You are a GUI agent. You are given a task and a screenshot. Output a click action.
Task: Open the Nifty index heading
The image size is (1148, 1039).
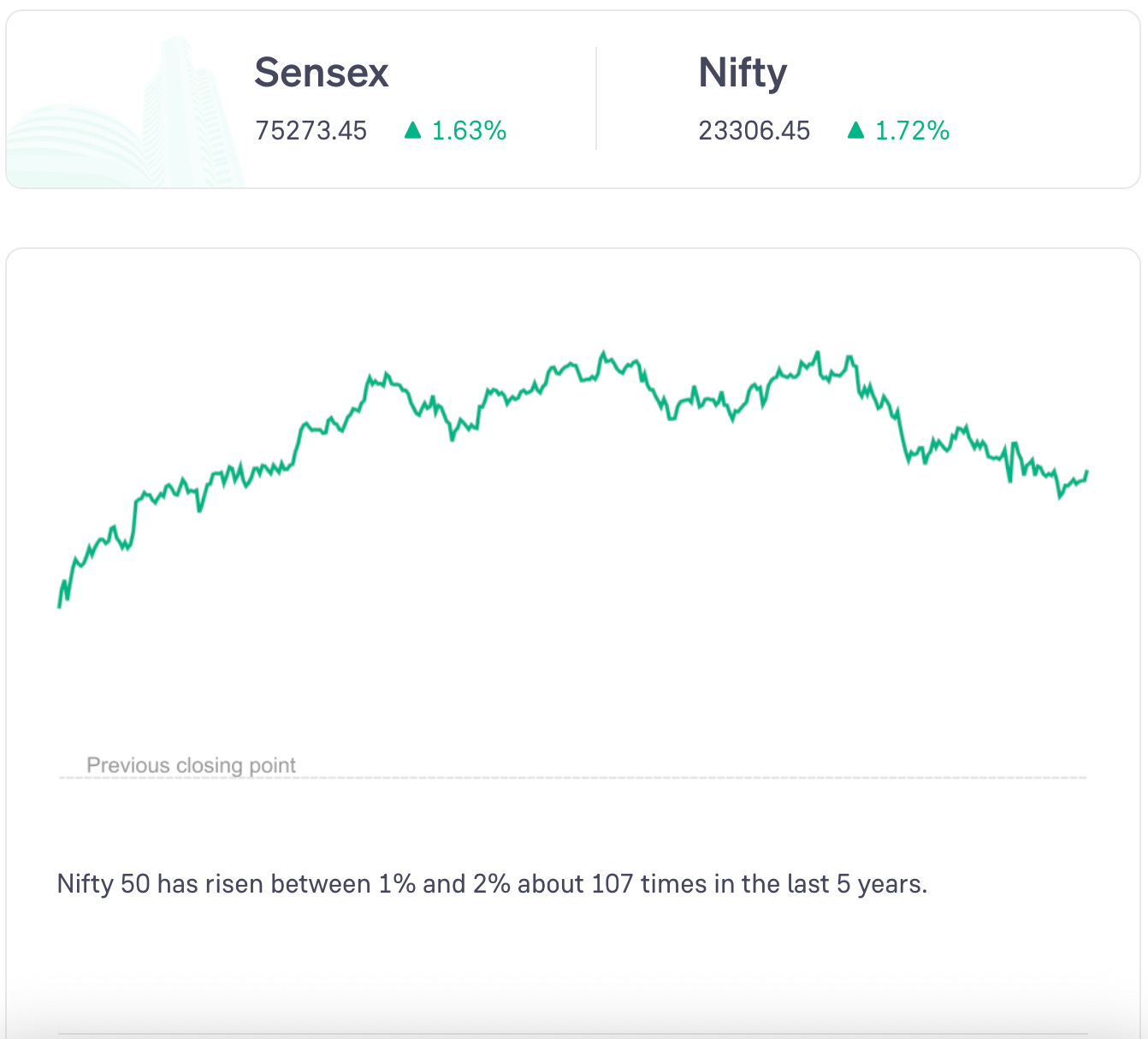click(743, 73)
